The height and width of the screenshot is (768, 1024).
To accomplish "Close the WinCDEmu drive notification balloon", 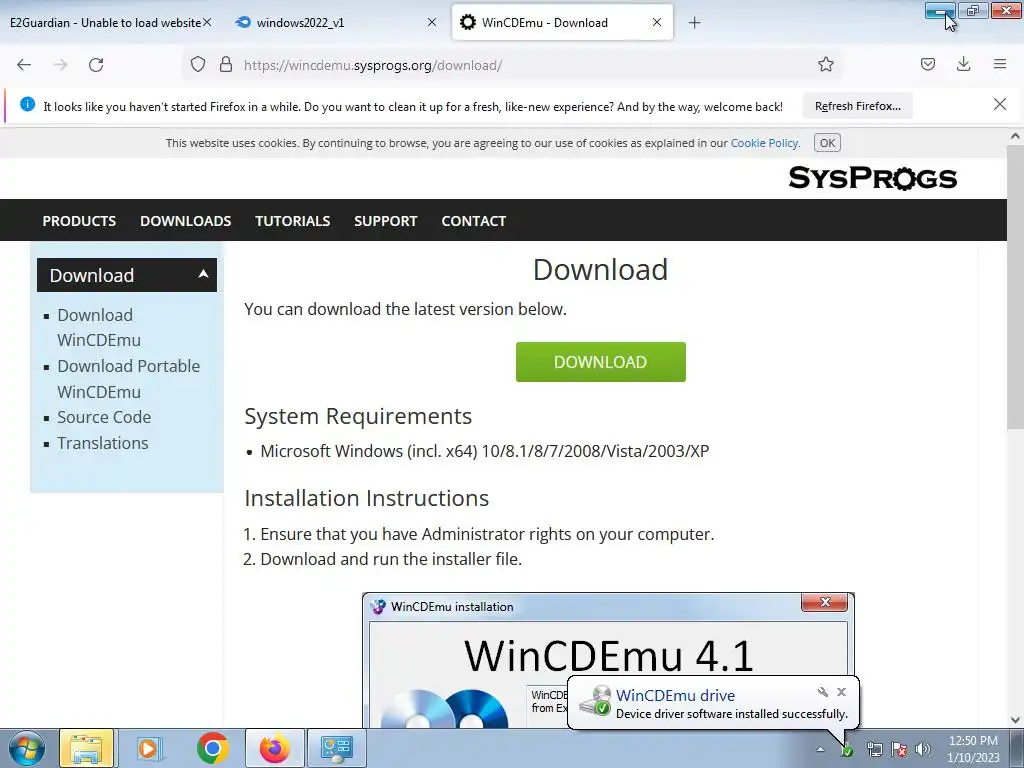I will [841, 692].
